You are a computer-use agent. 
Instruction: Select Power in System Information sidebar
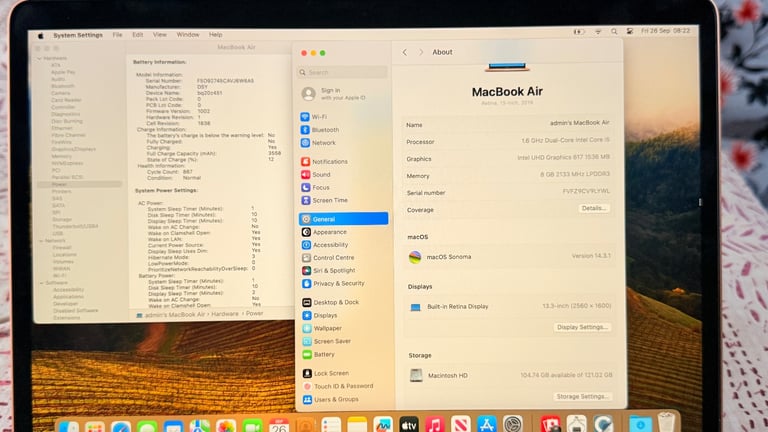tap(79, 184)
